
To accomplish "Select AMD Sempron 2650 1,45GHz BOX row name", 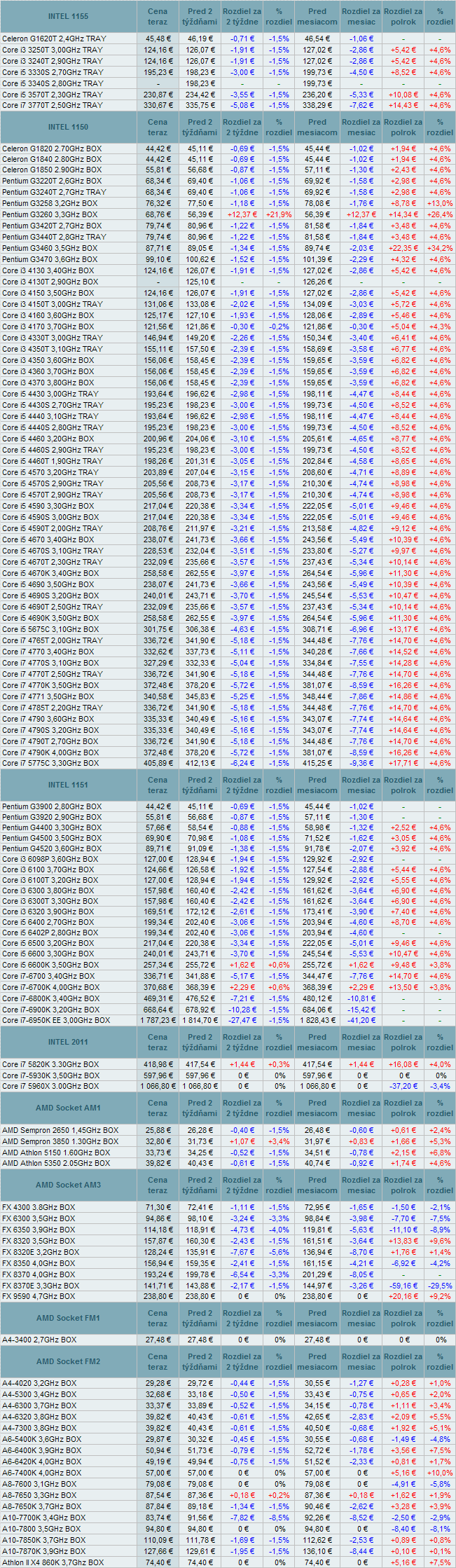I will 60,1130.
